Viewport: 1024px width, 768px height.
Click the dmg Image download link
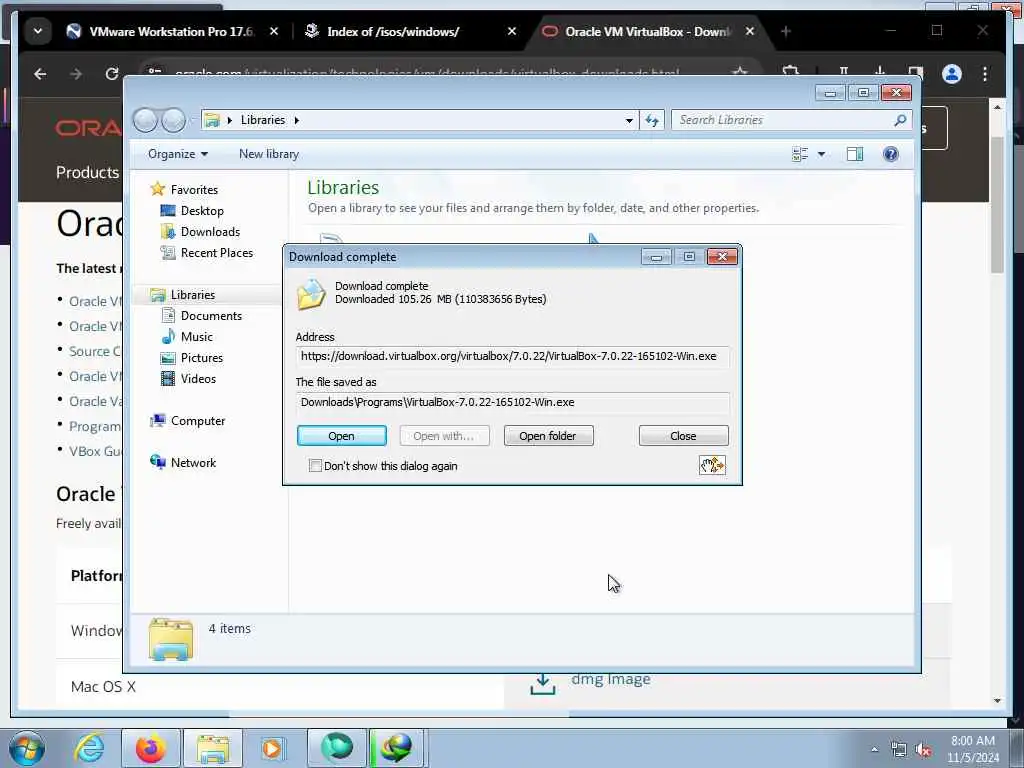[x=610, y=679]
